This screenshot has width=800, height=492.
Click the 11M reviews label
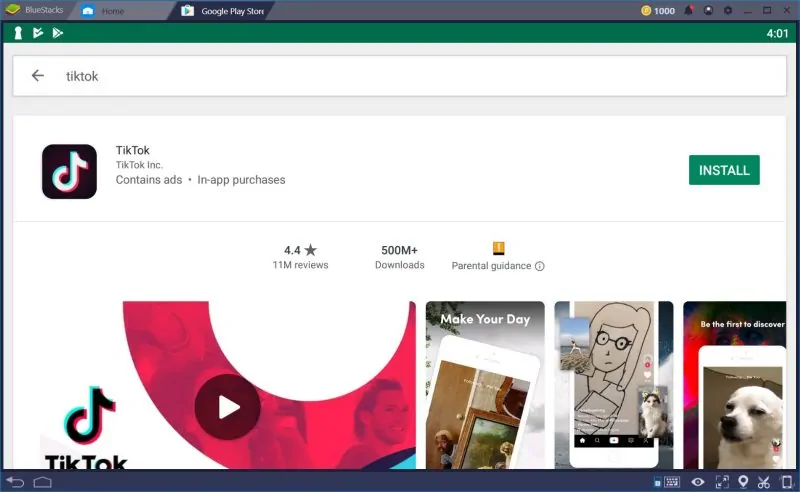click(x=300, y=265)
